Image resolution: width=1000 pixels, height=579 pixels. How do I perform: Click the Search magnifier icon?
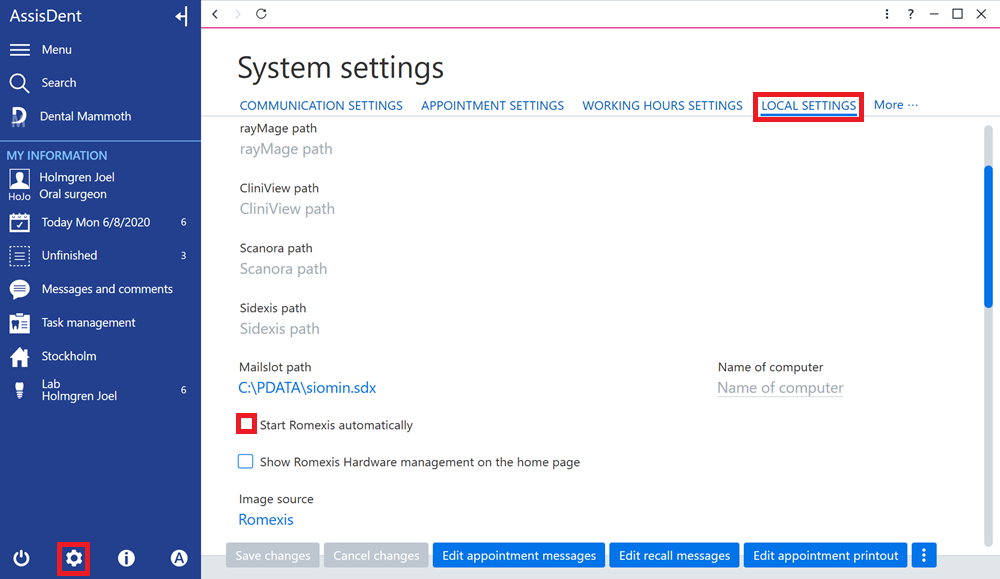[x=19, y=83]
